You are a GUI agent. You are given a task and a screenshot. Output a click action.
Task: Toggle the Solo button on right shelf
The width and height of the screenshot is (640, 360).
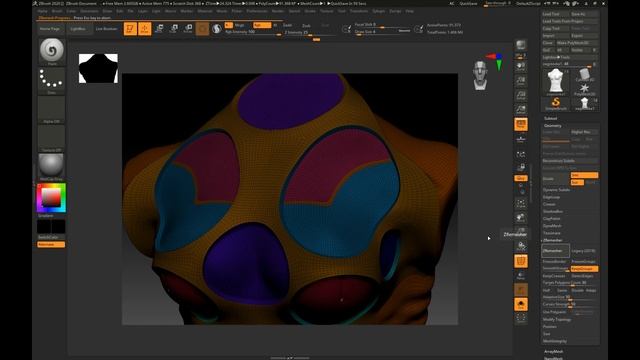pos(521,304)
